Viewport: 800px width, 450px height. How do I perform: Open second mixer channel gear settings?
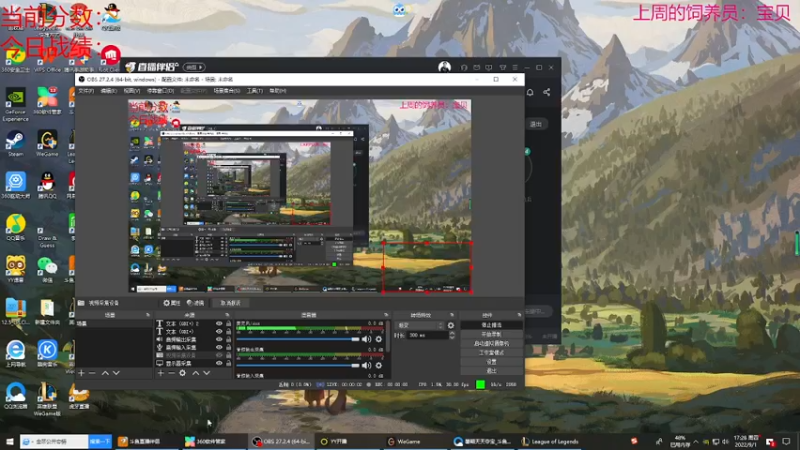[379, 365]
